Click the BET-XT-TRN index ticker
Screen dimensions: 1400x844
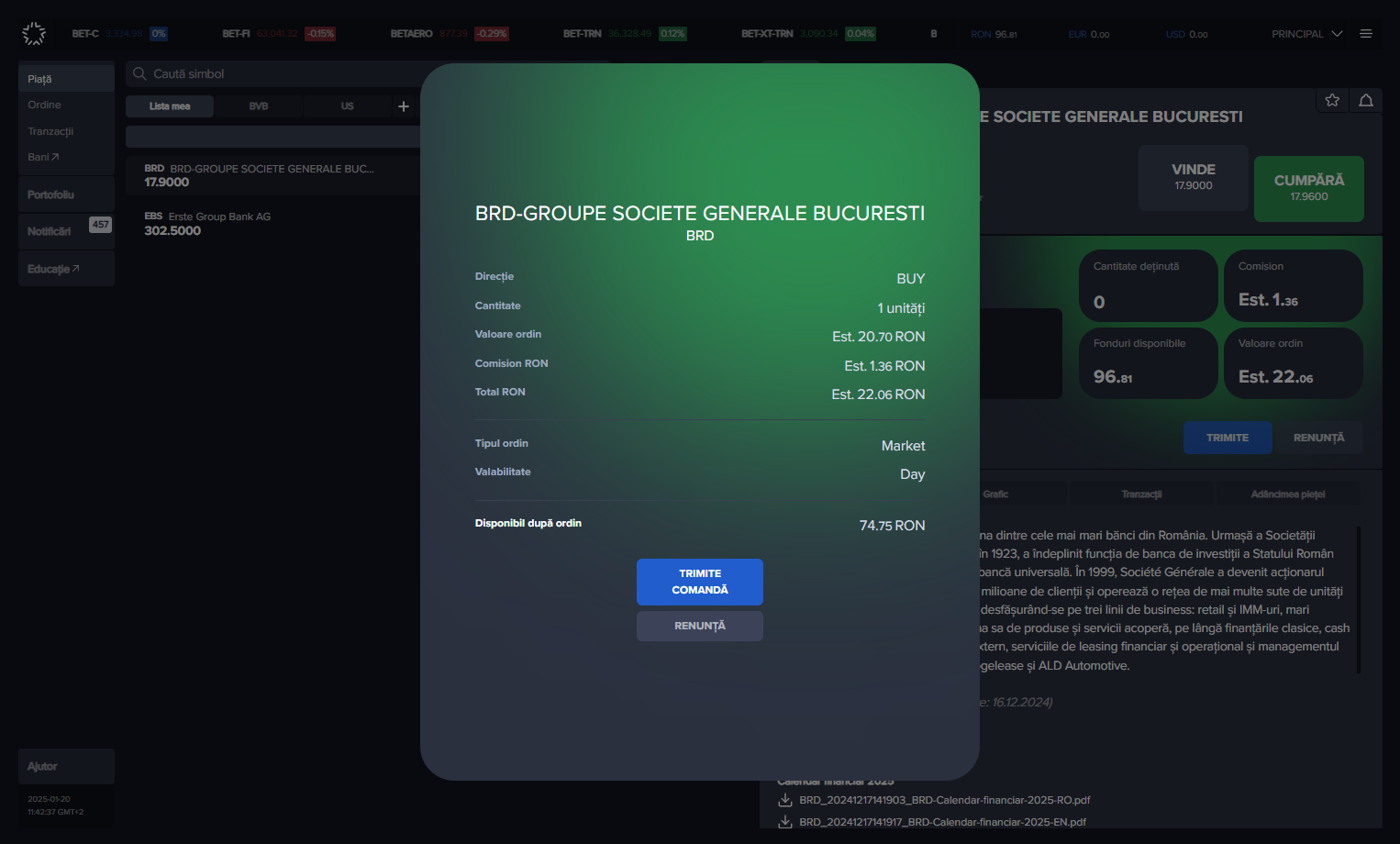click(808, 34)
